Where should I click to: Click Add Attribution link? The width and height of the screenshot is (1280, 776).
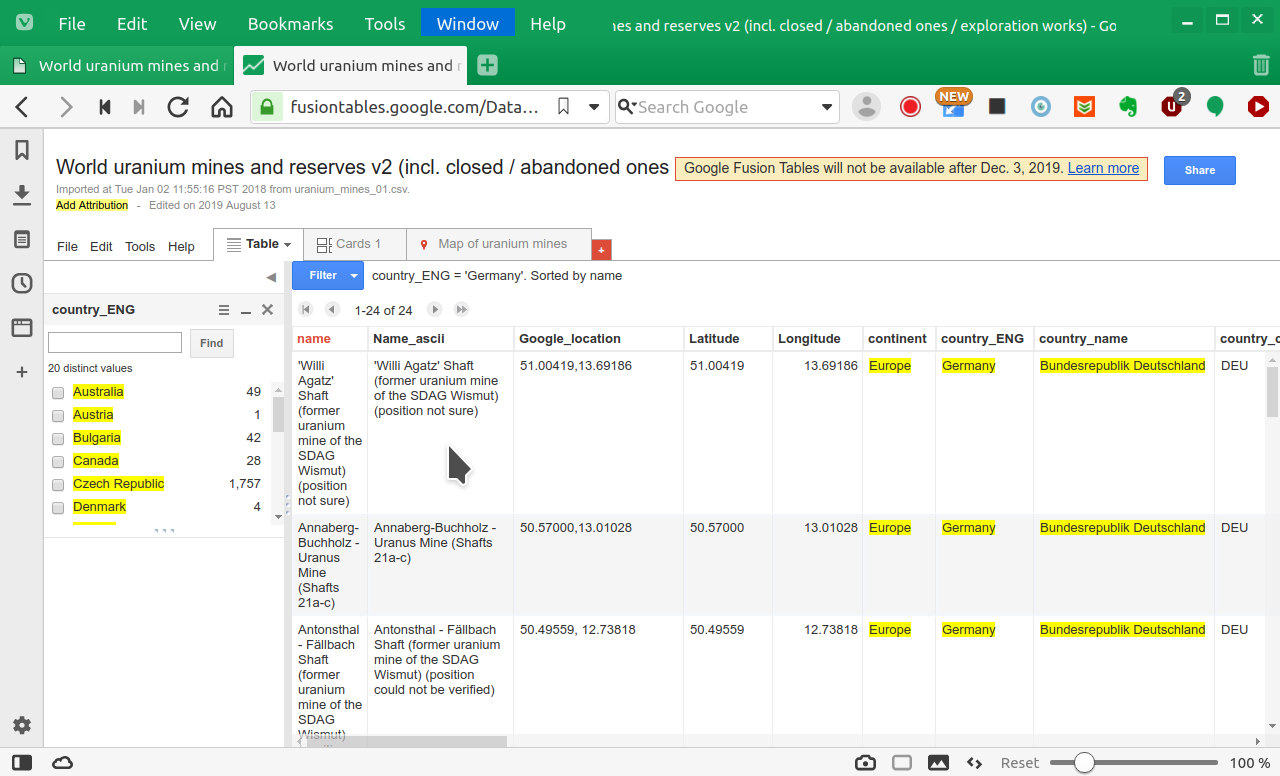[x=92, y=205]
